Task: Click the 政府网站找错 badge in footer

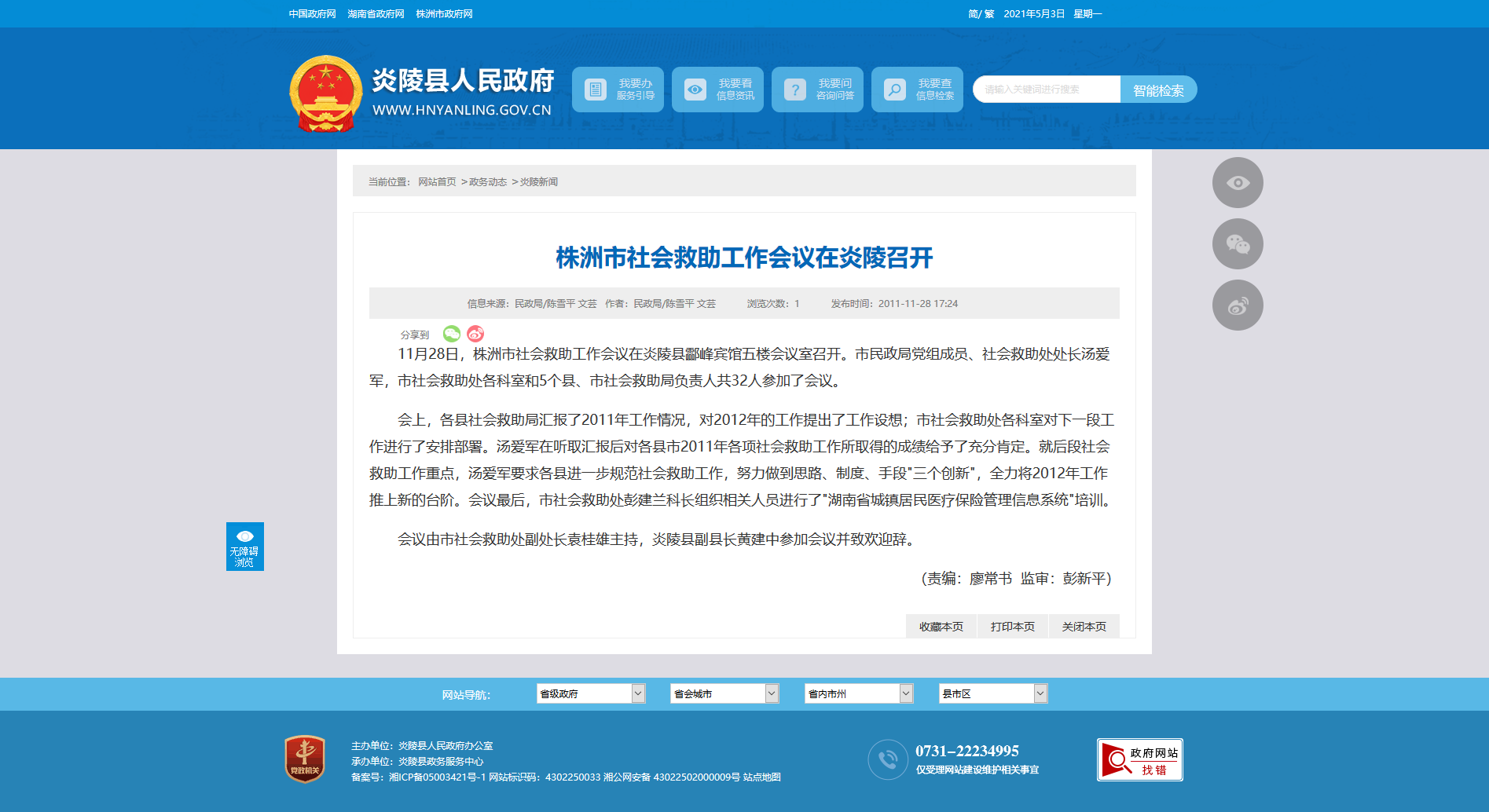Action: coord(1139,760)
